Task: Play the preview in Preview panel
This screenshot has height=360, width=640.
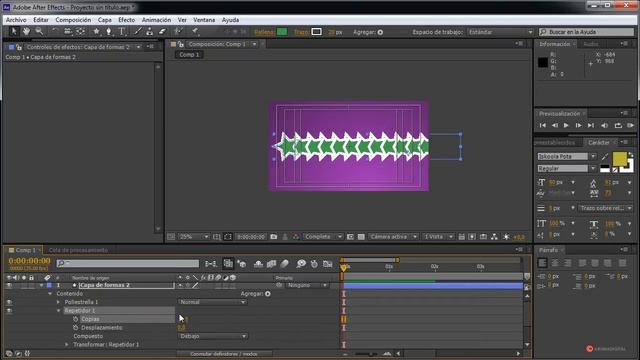Action: pos(566,125)
